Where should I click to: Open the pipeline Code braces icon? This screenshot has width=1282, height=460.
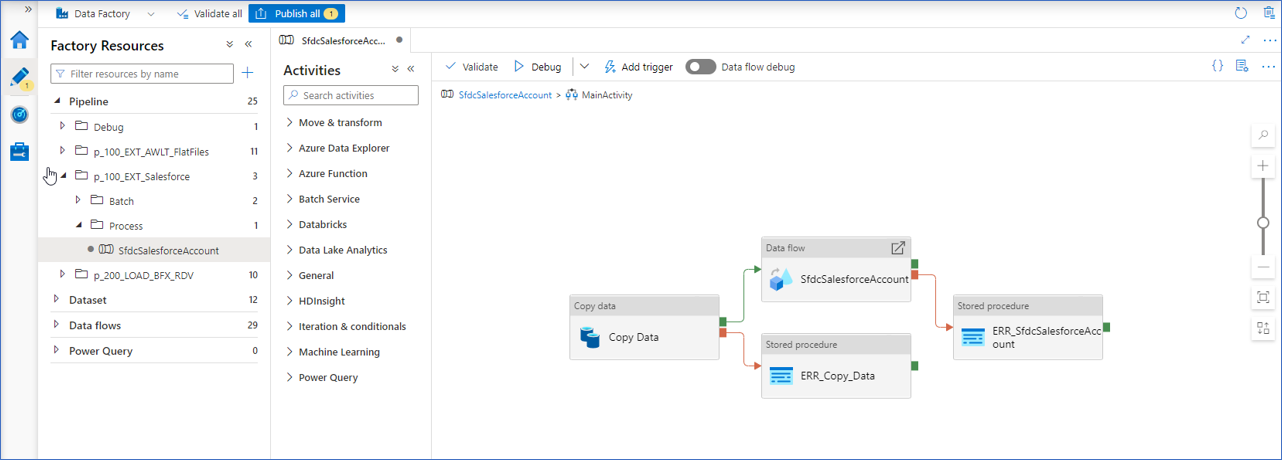(1217, 66)
